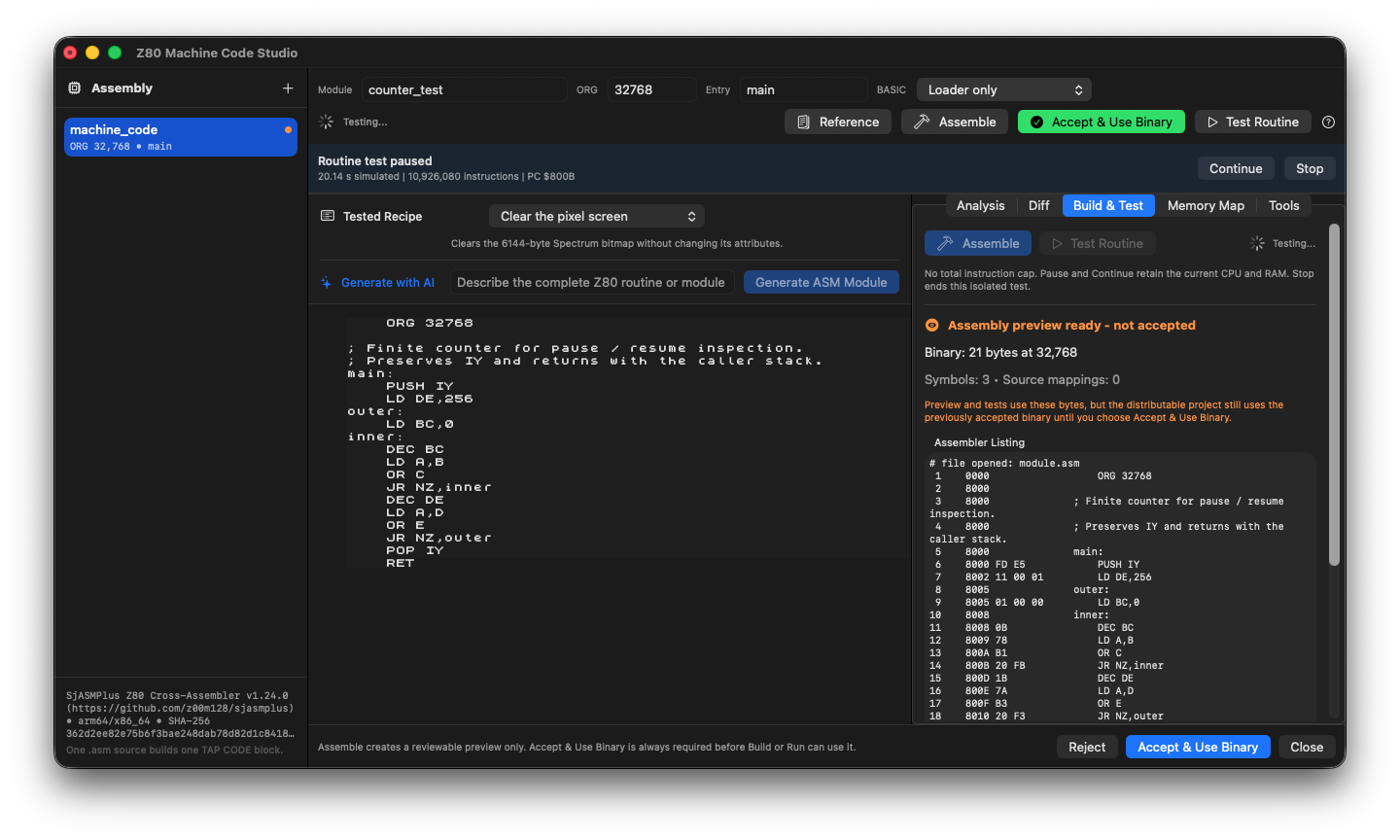Click the Describe the complete Z80 routine field

tap(592, 283)
